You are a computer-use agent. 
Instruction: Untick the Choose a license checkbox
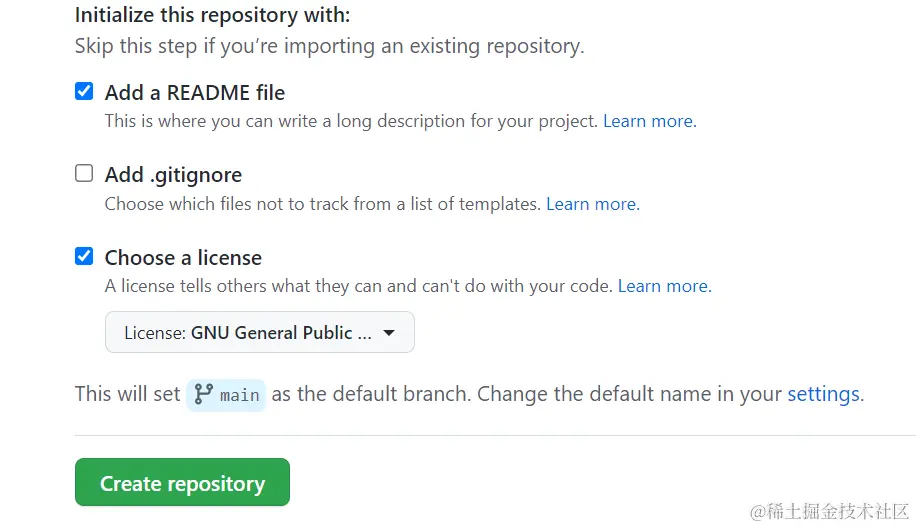(x=84, y=256)
